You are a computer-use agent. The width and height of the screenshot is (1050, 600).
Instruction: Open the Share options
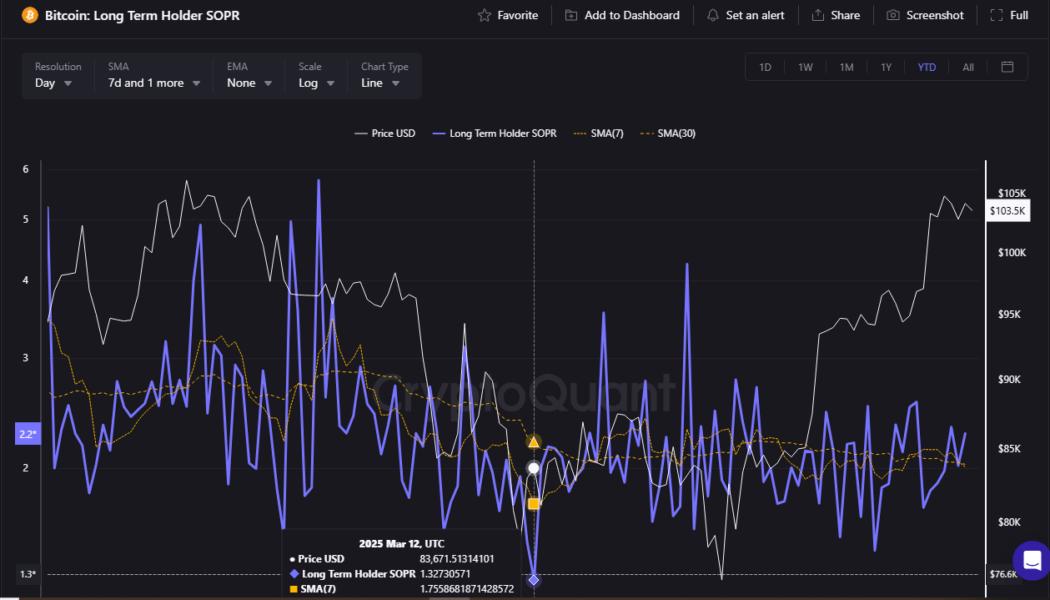836,15
